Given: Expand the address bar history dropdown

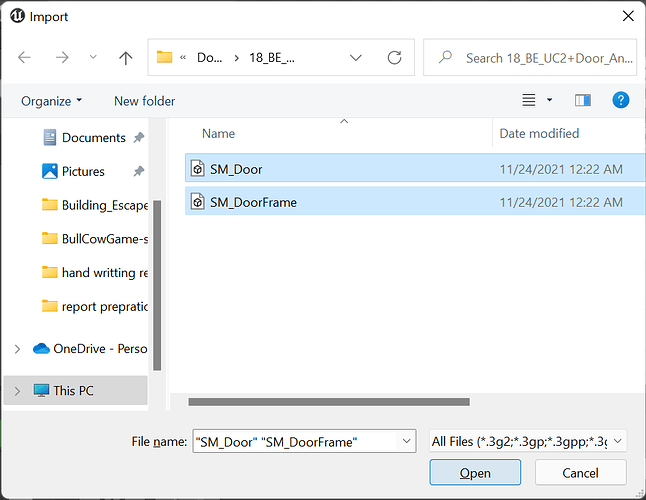Looking at the screenshot, I should (x=356, y=58).
